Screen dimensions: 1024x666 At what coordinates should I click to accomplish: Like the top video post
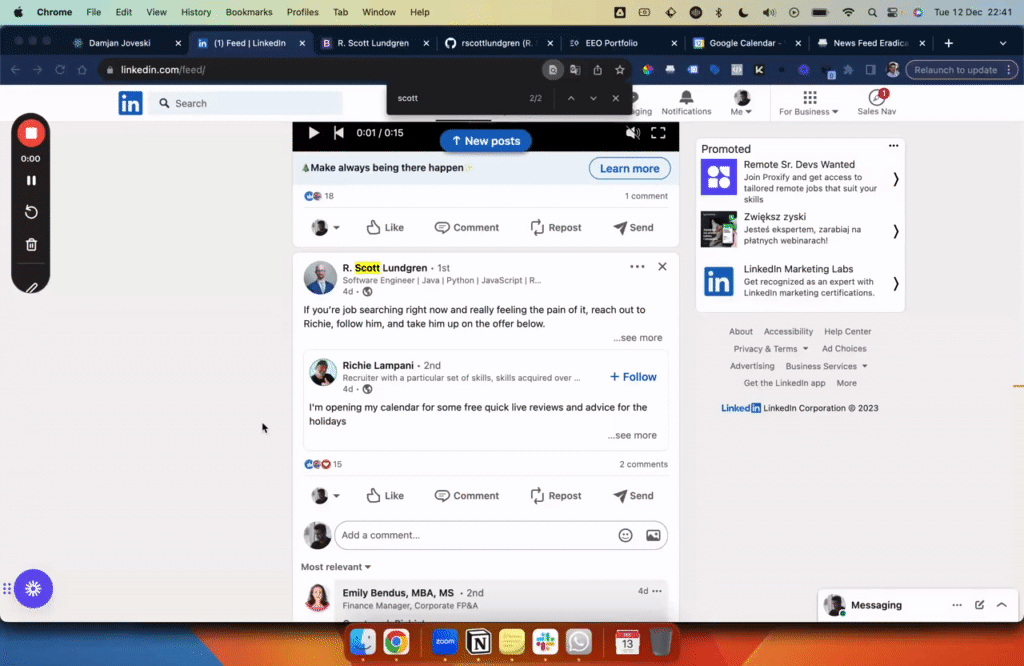tap(385, 227)
